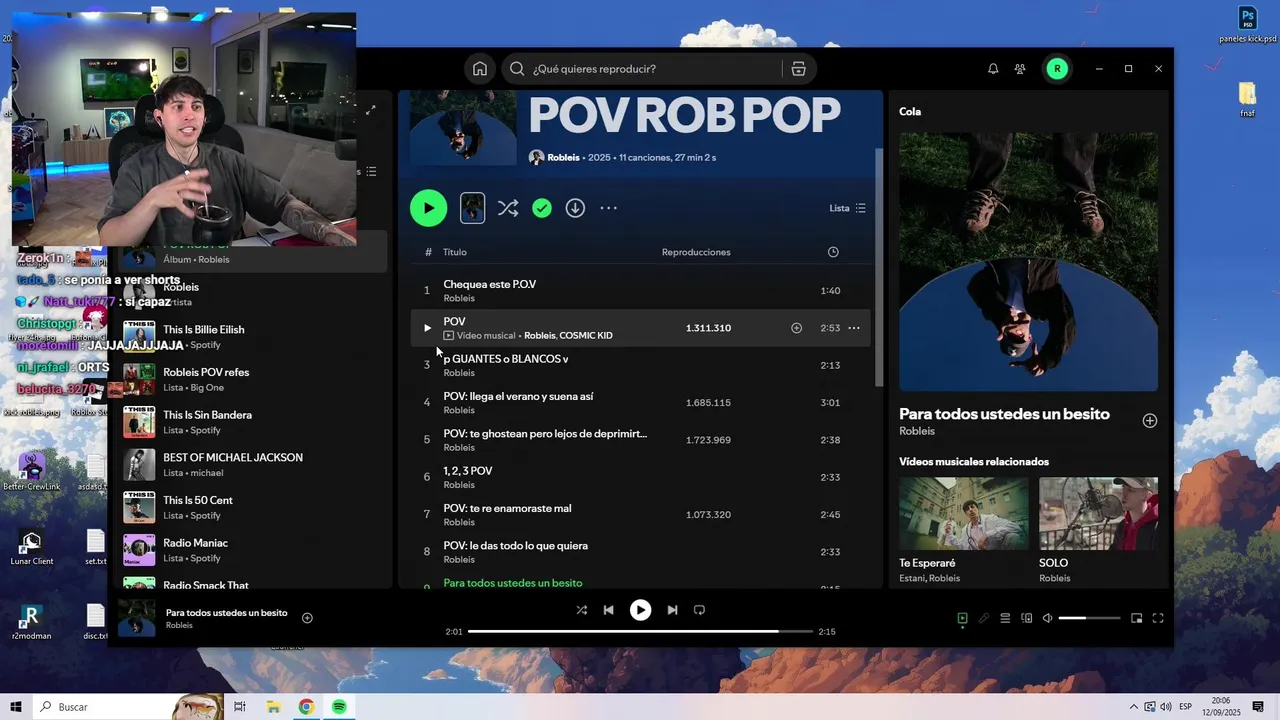
Task: Open This Is Billie Eilish playlist
Action: (x=254, y=337)
